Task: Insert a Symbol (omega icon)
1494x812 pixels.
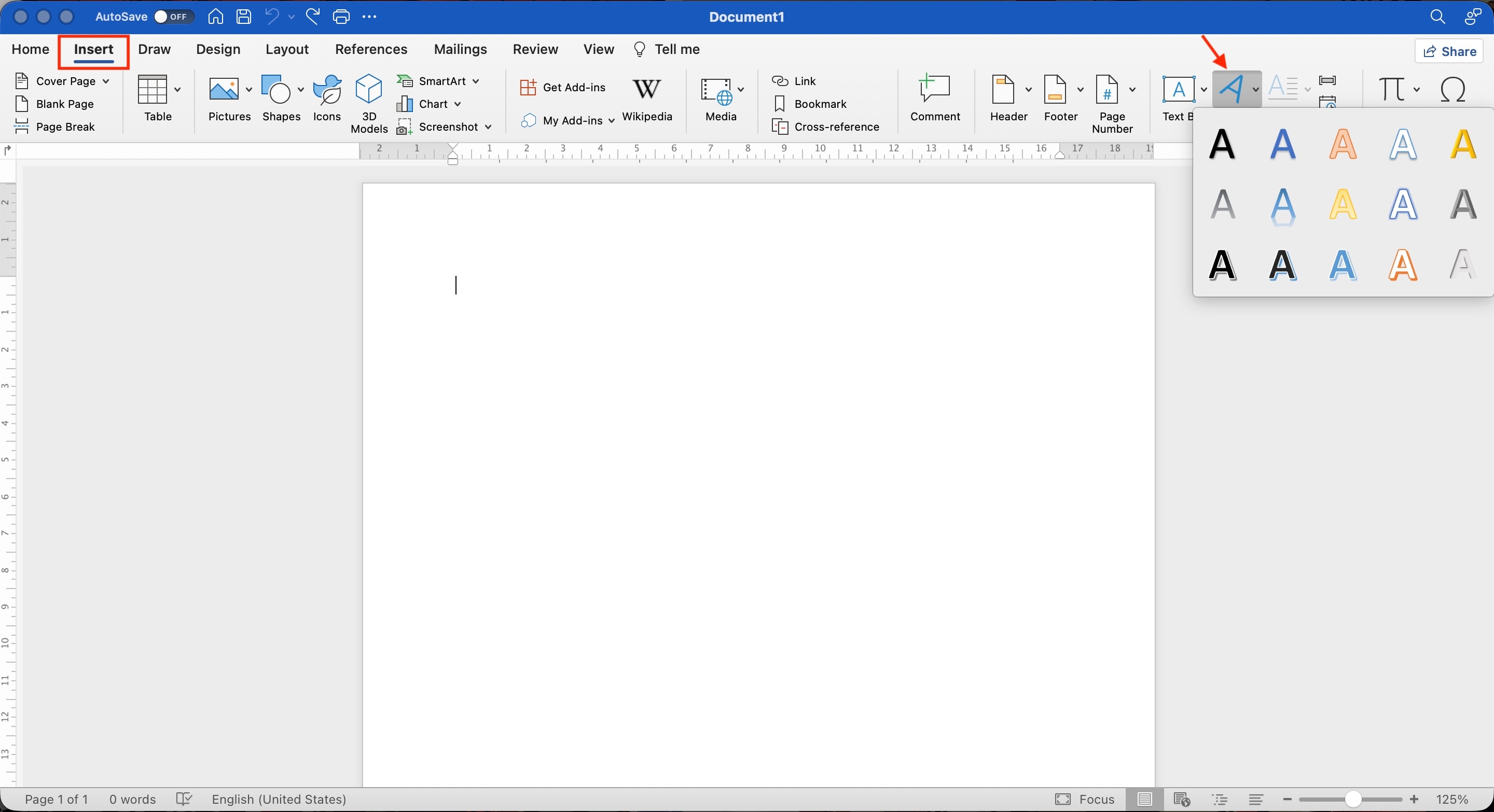Action: (x=1453, y=89)
